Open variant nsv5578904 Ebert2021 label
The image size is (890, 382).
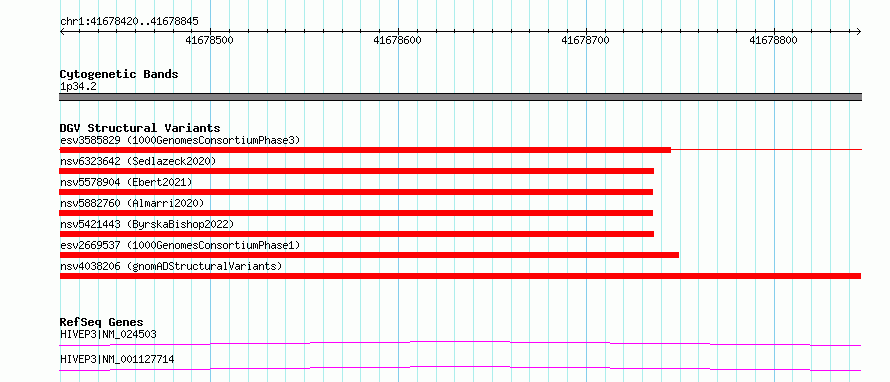(126, 182)
